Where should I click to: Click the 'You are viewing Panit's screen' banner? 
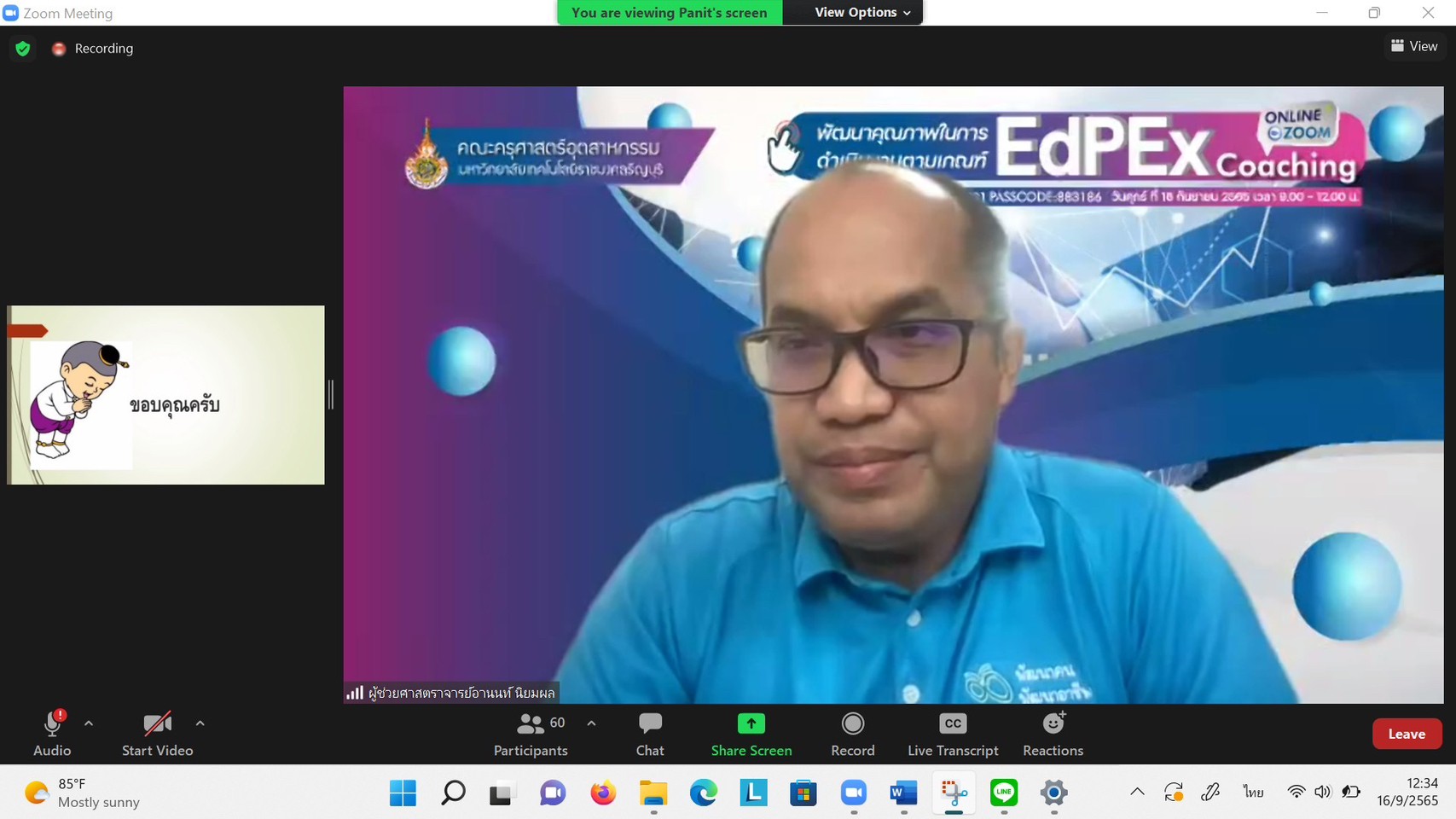[670, 12]
